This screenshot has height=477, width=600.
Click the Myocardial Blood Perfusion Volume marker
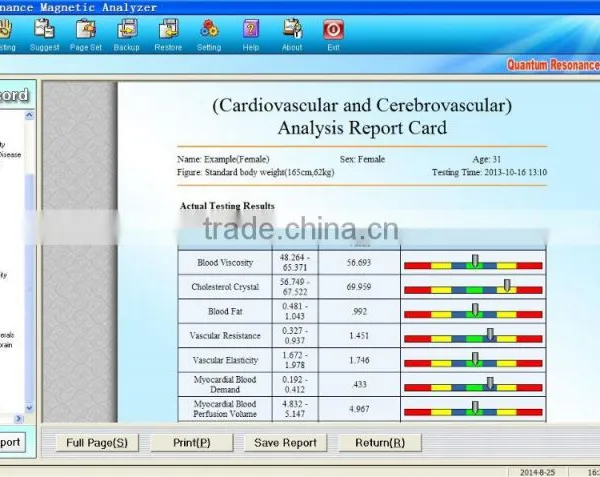[475, 408]
